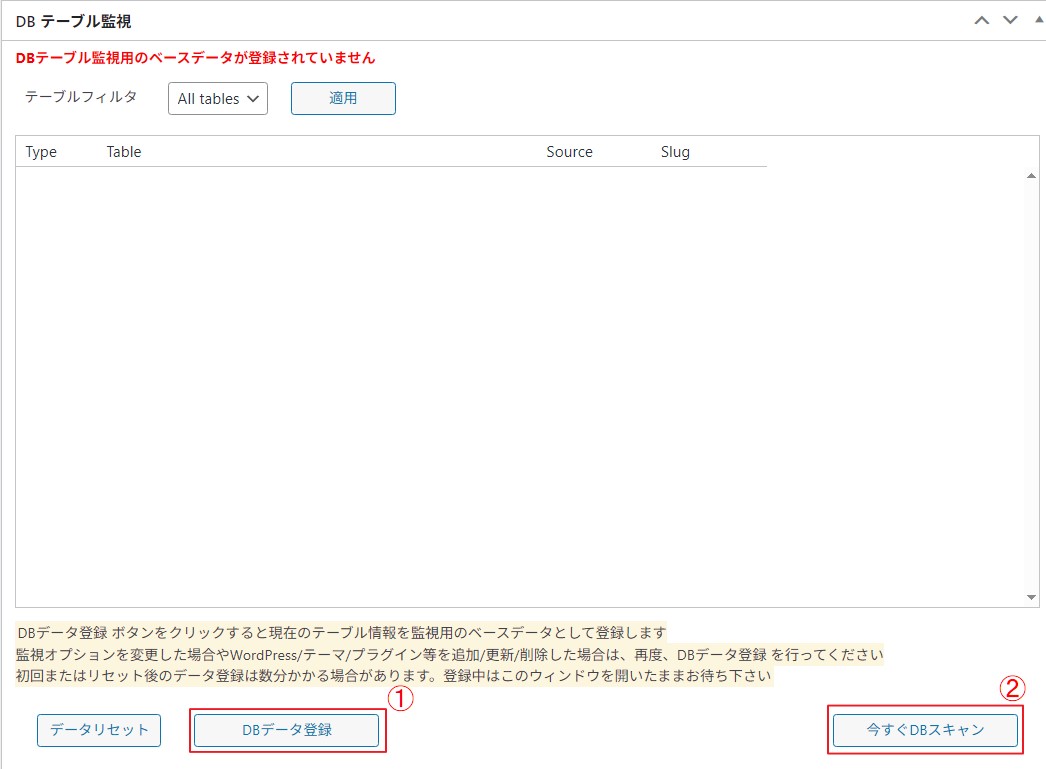Move the DB テーブル監視 panel down
This screenshot has height=769, width=1046.
tap(1010, 20)
